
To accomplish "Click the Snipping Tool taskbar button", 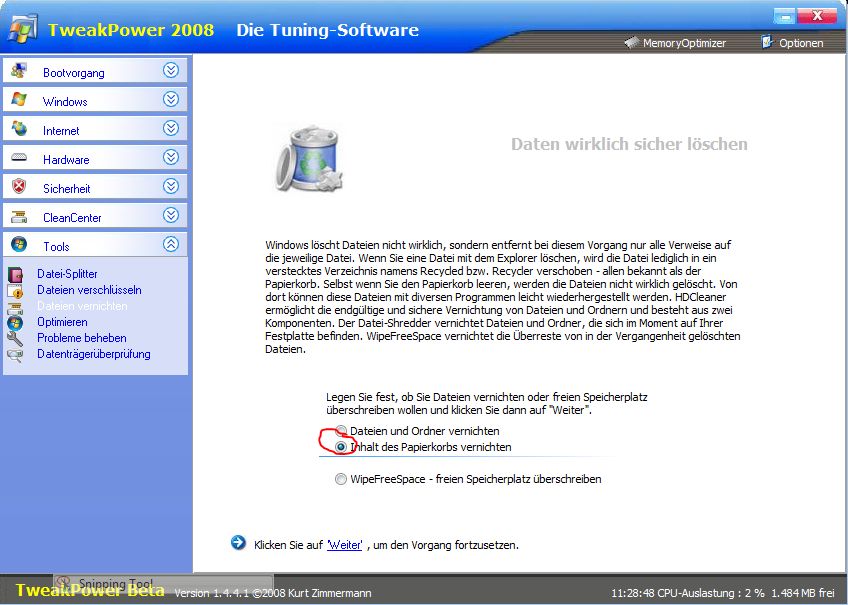I will point(163,582).
